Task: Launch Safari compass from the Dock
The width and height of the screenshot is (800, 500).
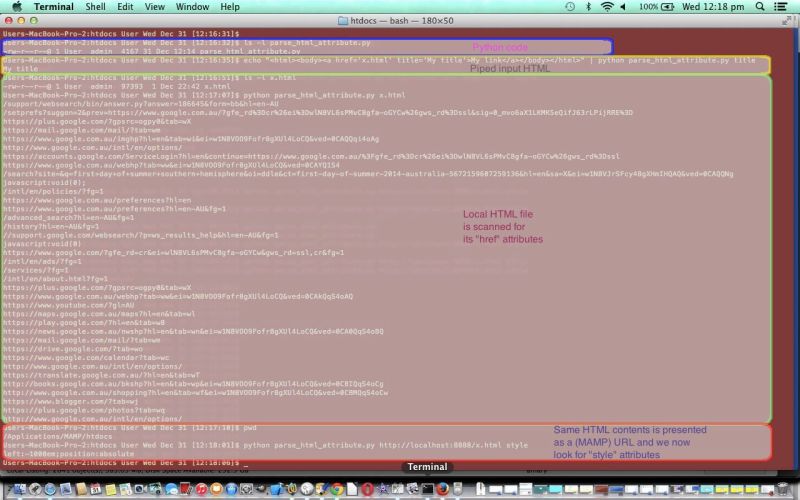Action: tap(50, 489)
